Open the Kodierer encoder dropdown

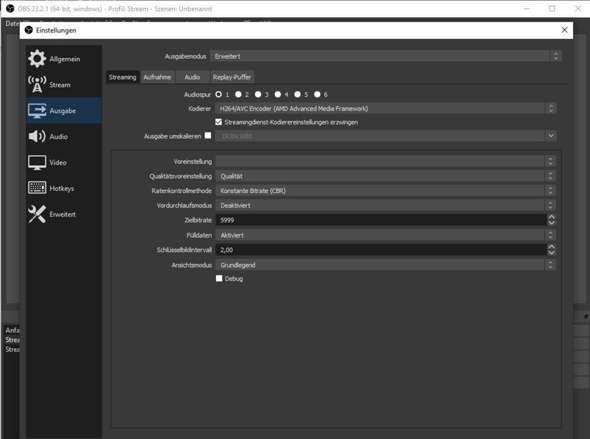[386, 109]
